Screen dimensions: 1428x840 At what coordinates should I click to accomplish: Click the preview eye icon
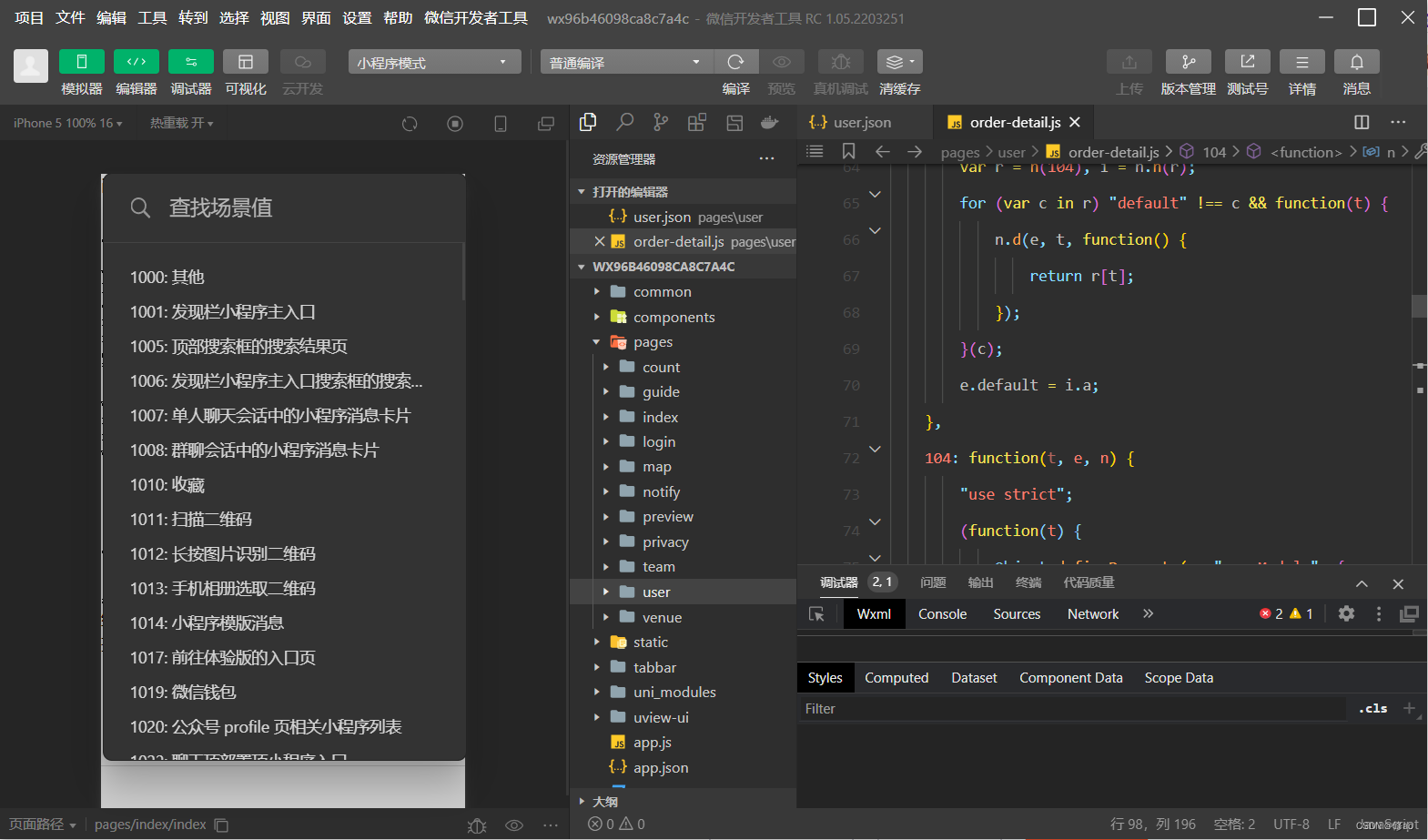781,61
